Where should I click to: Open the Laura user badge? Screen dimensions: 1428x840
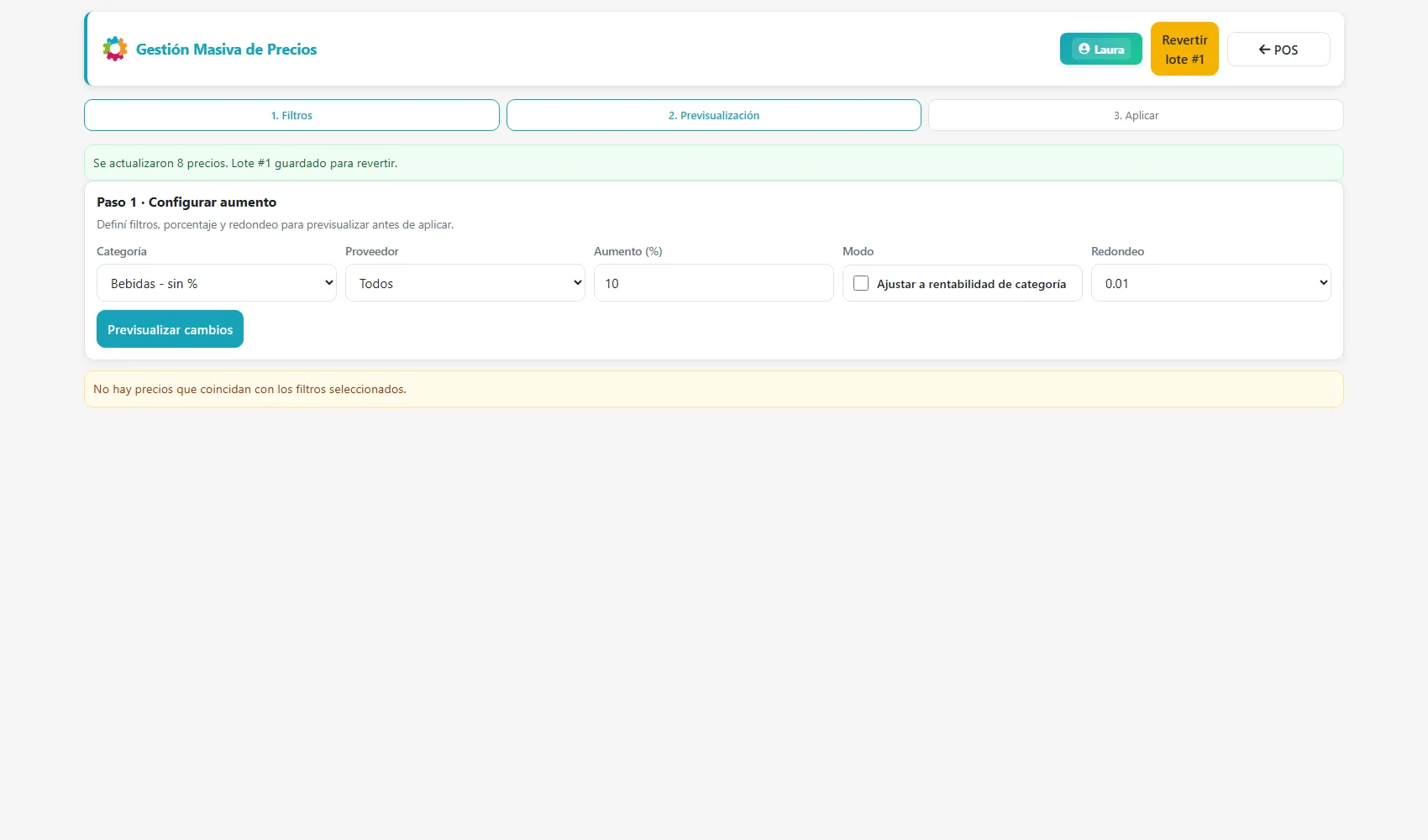click(x=1101, y=49)
